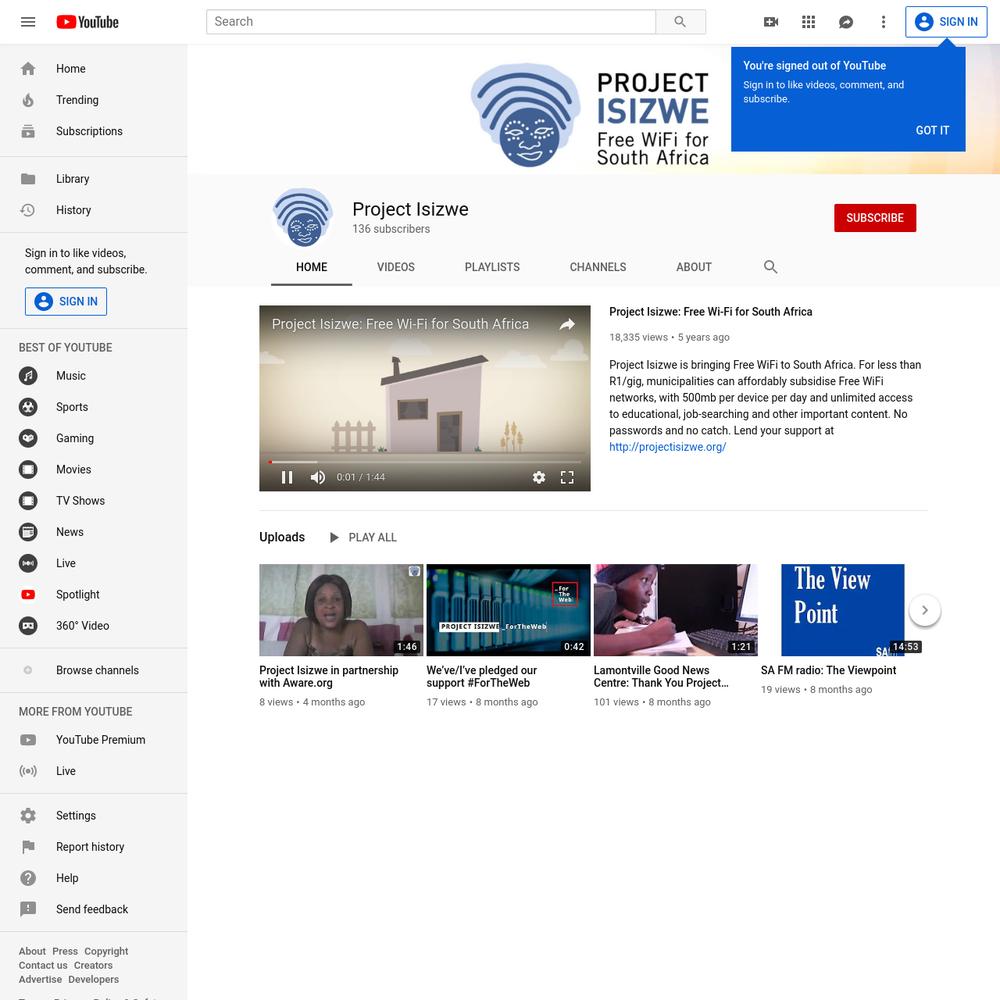The height and width of the screenshot is (1000, 1000).
Task: Click the Project Isizwe channel avatar
Action: coord(303,218)
